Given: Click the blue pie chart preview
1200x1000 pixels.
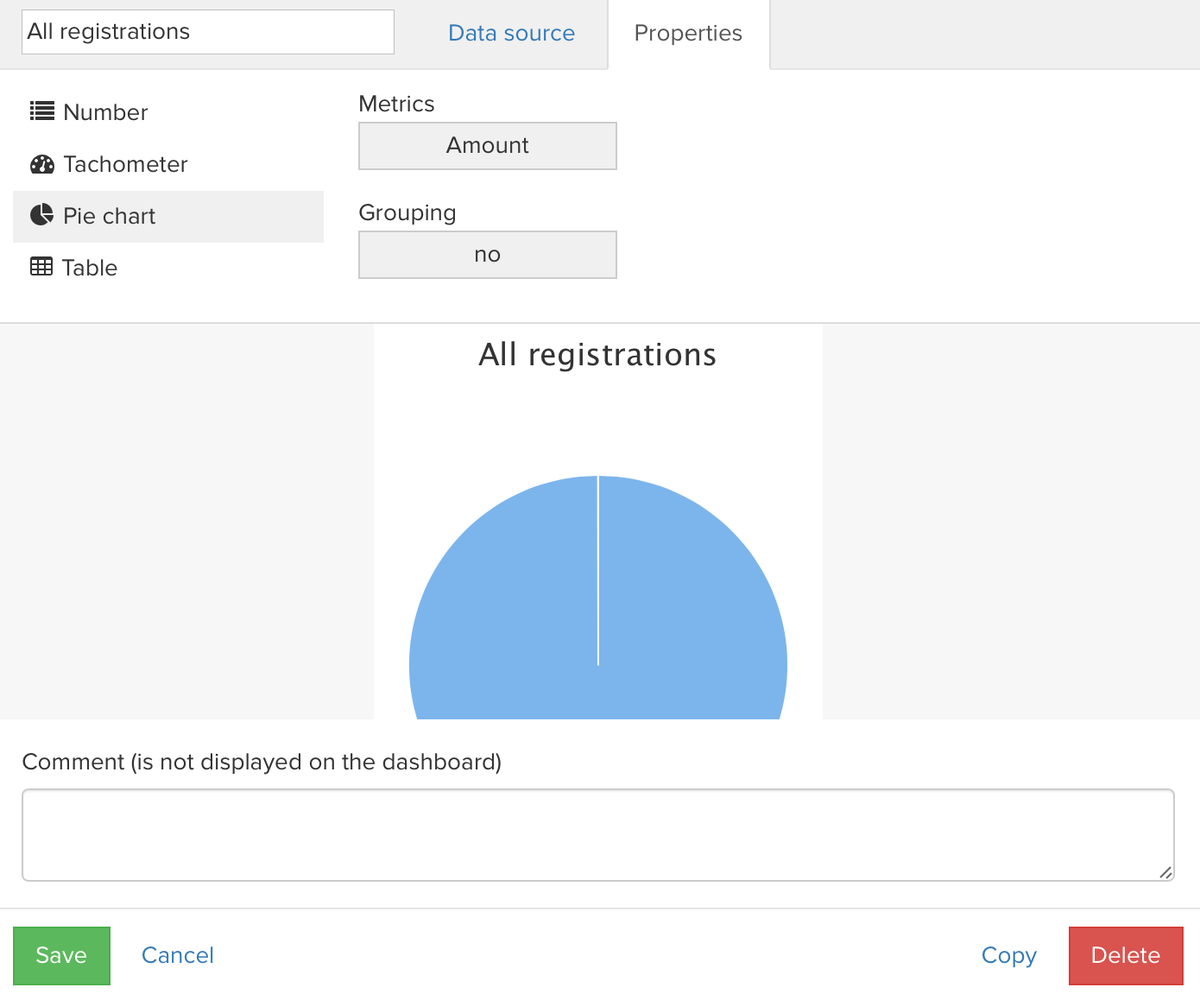Looking at the screenshot, I should pos(598,598).
